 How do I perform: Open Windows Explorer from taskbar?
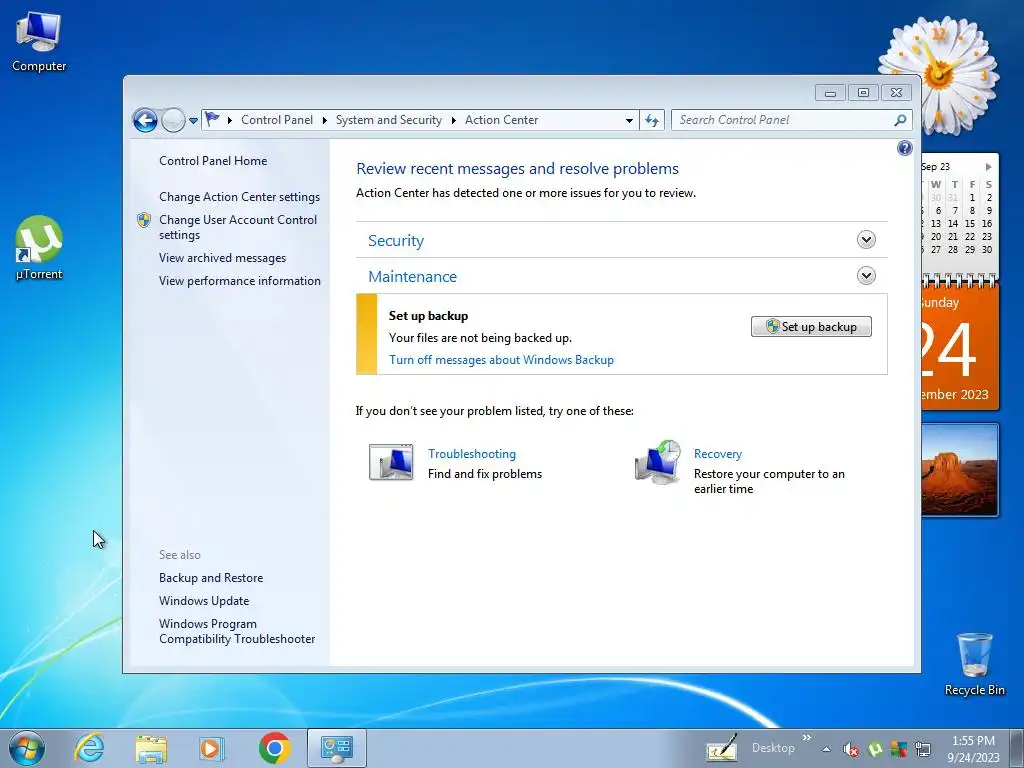(x=152, y=748)
